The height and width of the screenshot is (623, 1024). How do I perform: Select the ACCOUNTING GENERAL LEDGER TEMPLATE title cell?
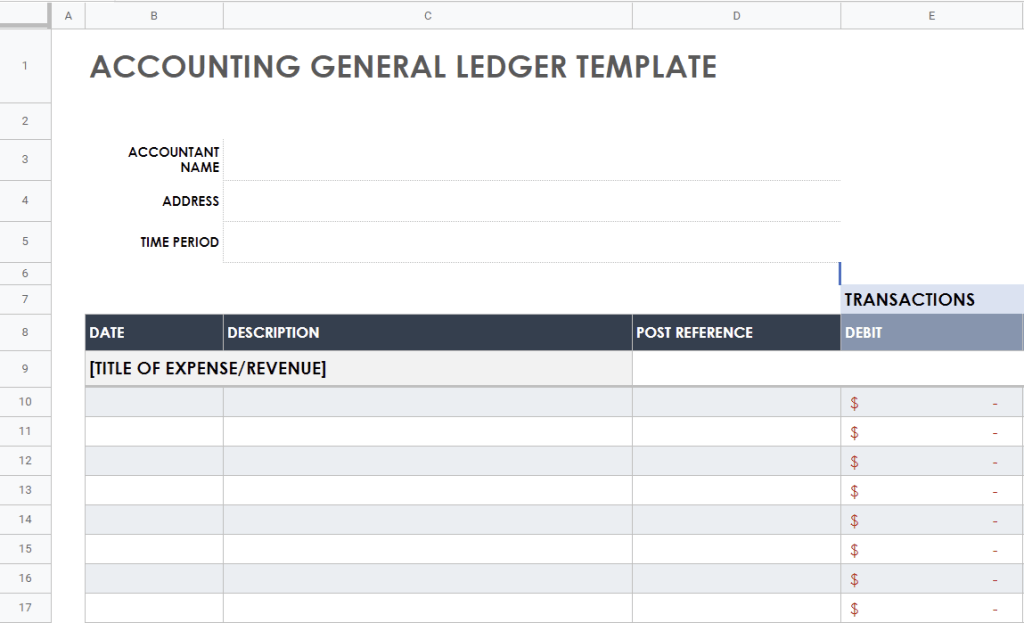click(x=403, y=67)
